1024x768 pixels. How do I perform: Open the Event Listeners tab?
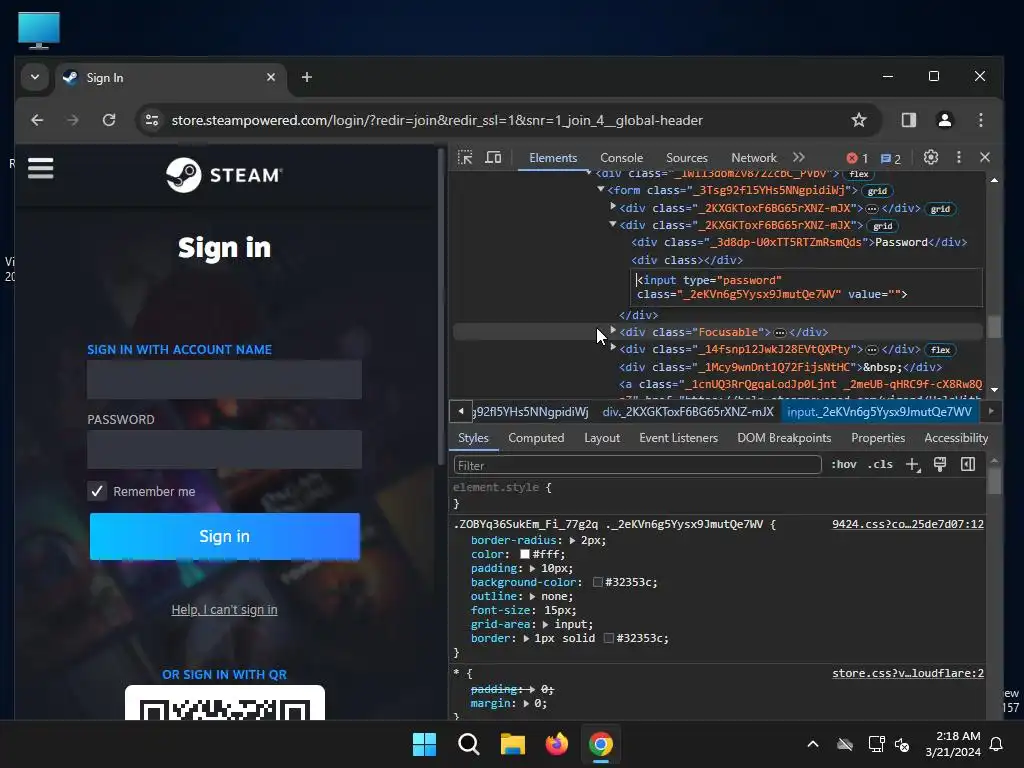(x=679, y=438)
